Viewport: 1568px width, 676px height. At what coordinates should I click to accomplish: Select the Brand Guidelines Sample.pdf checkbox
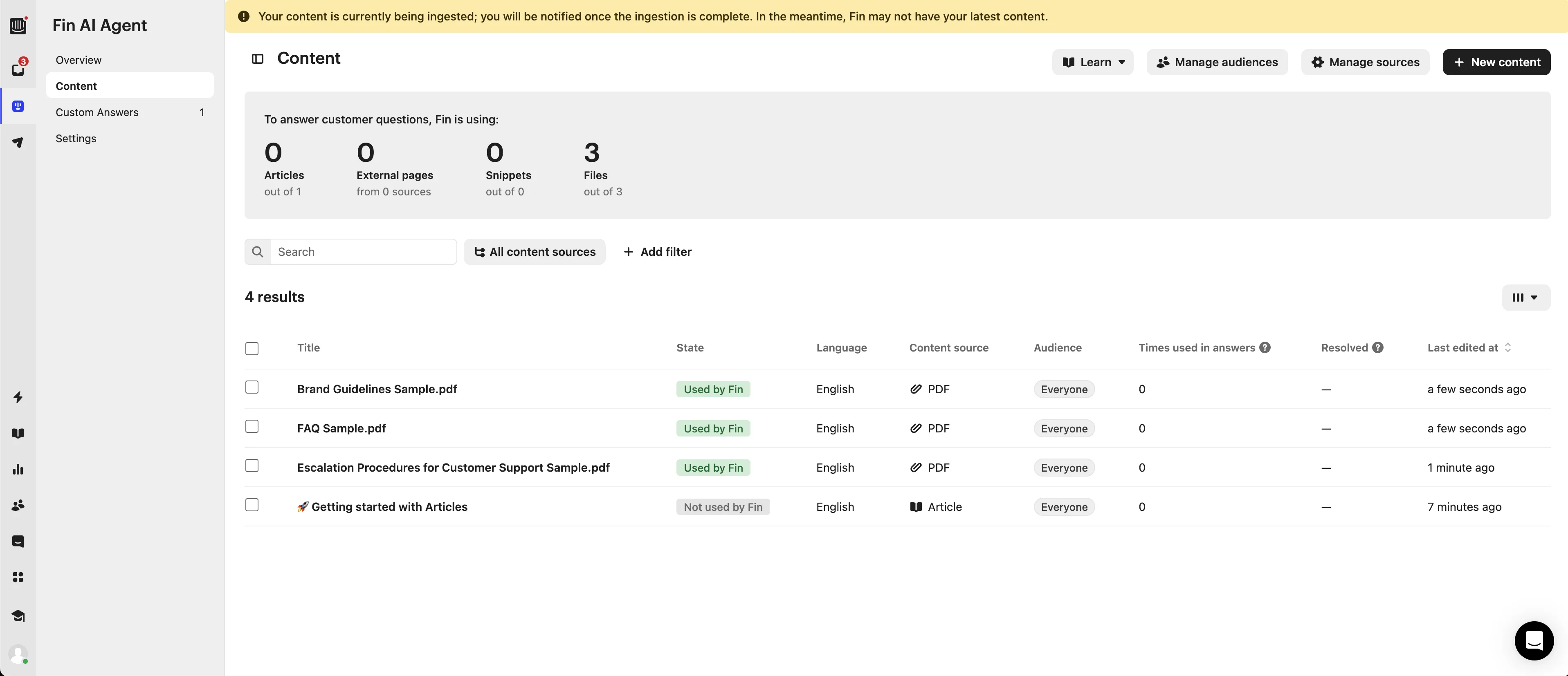pos(252,387)
